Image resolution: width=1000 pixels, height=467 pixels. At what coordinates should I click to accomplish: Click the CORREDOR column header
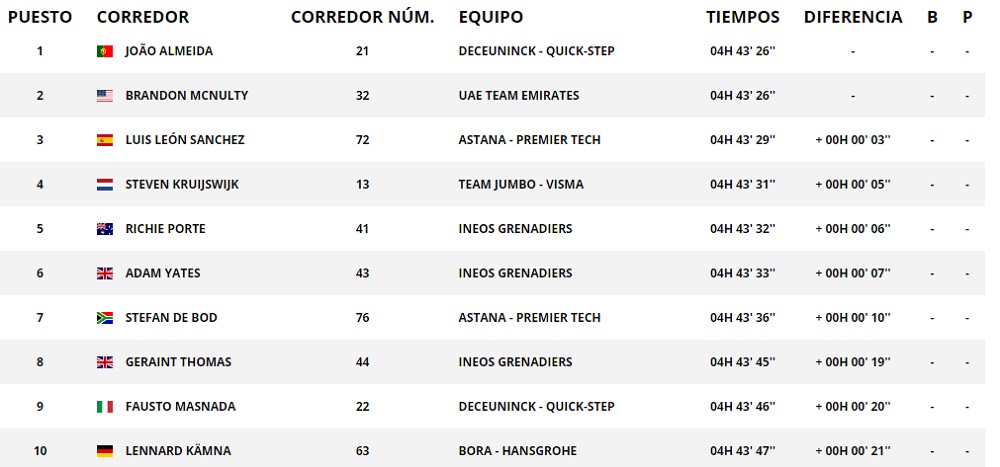(142, 17)
